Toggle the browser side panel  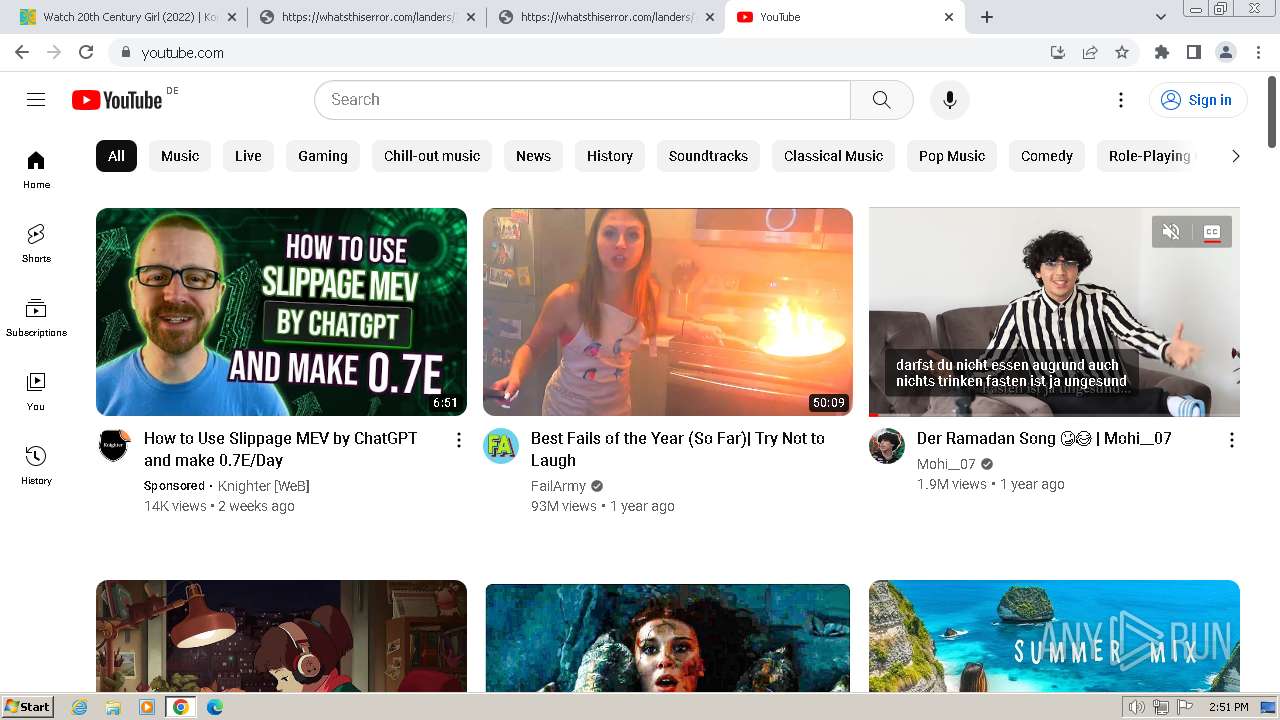click(x=1193, y=52)
